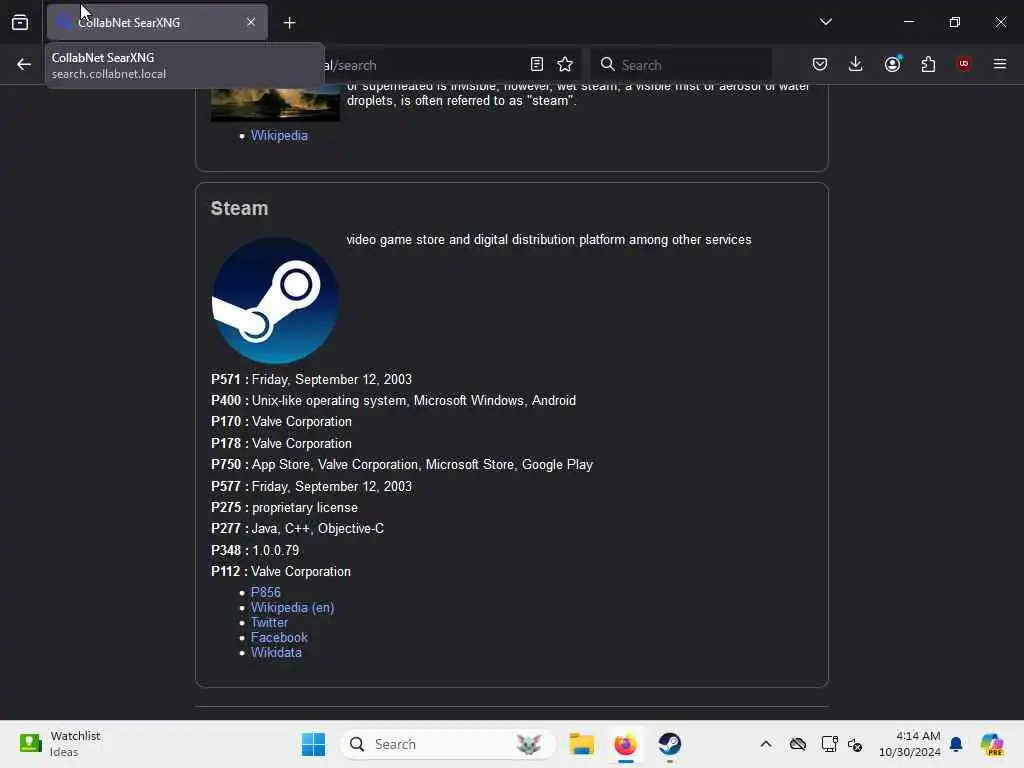Viewport: 1024px width, 768px height.
Task: Open a new browser tab
Action: point(289,23)
